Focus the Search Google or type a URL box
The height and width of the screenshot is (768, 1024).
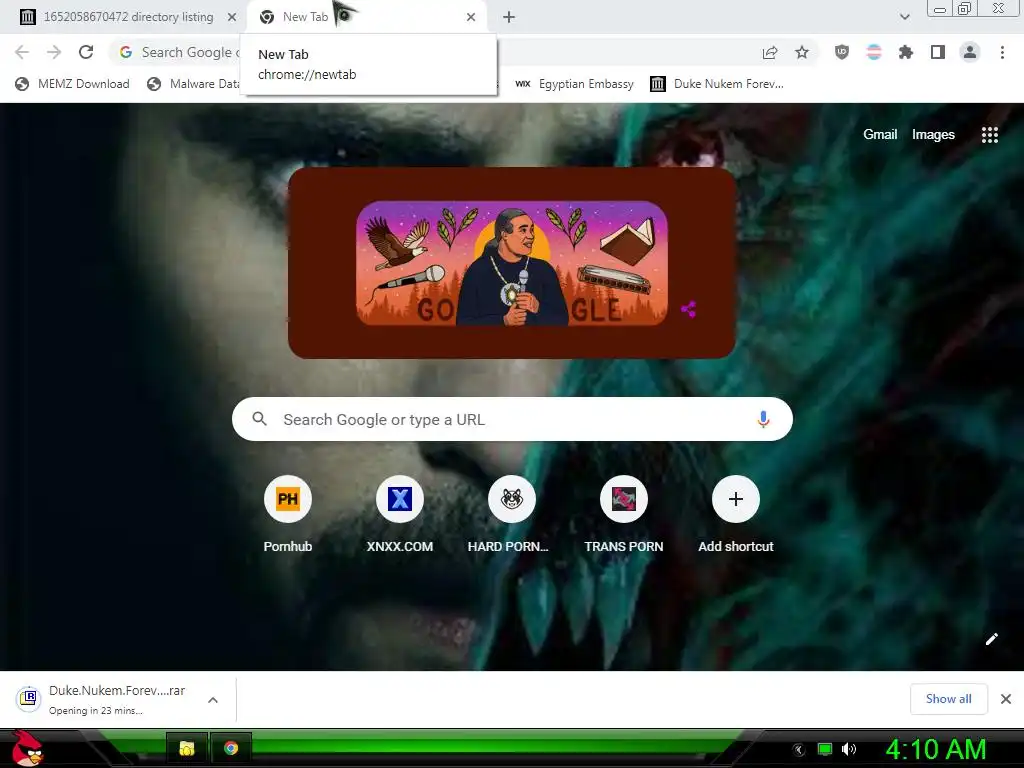tap(512, 419)
